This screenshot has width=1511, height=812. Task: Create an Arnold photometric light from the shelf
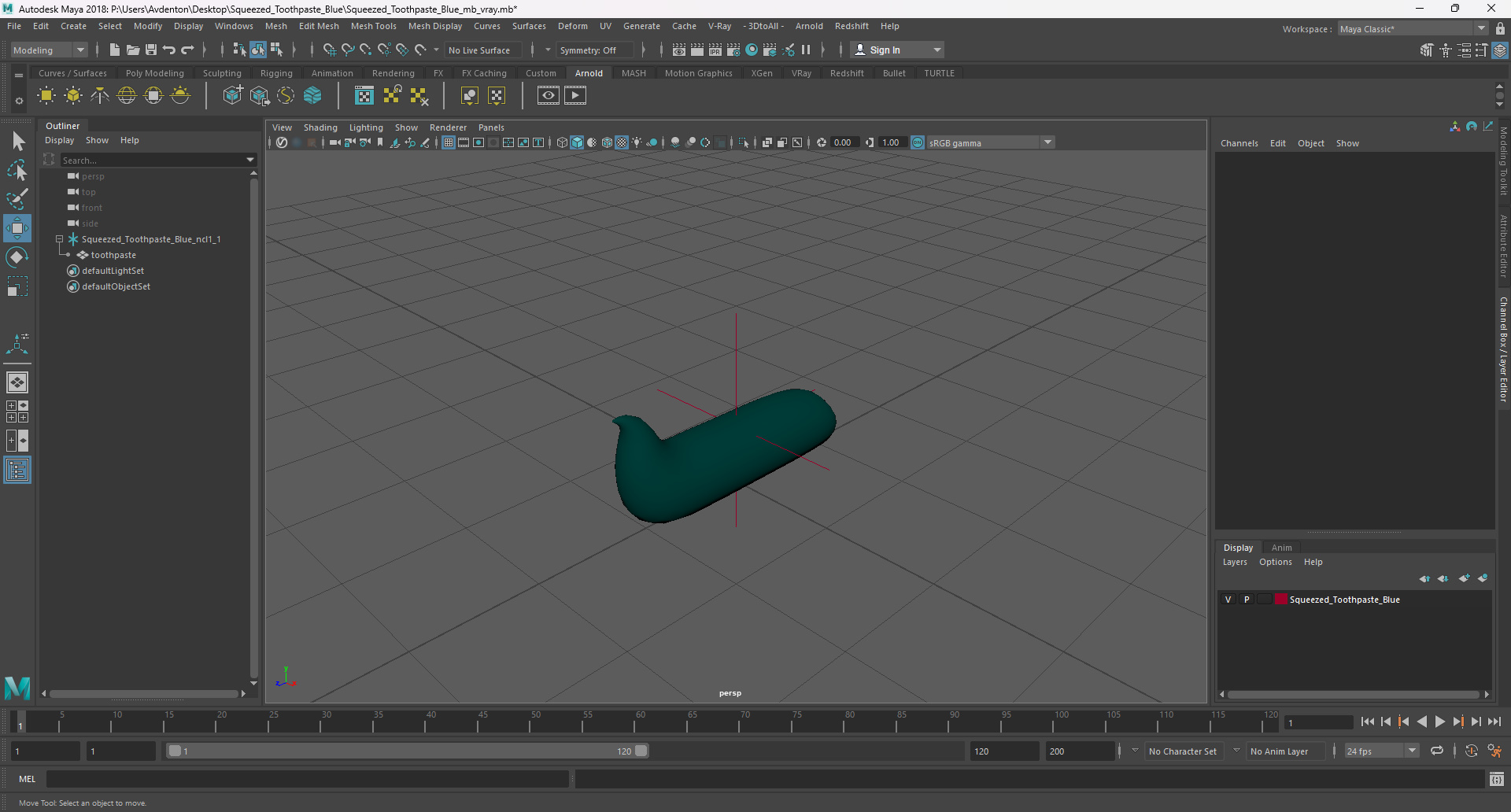click(x=100, y=96)
